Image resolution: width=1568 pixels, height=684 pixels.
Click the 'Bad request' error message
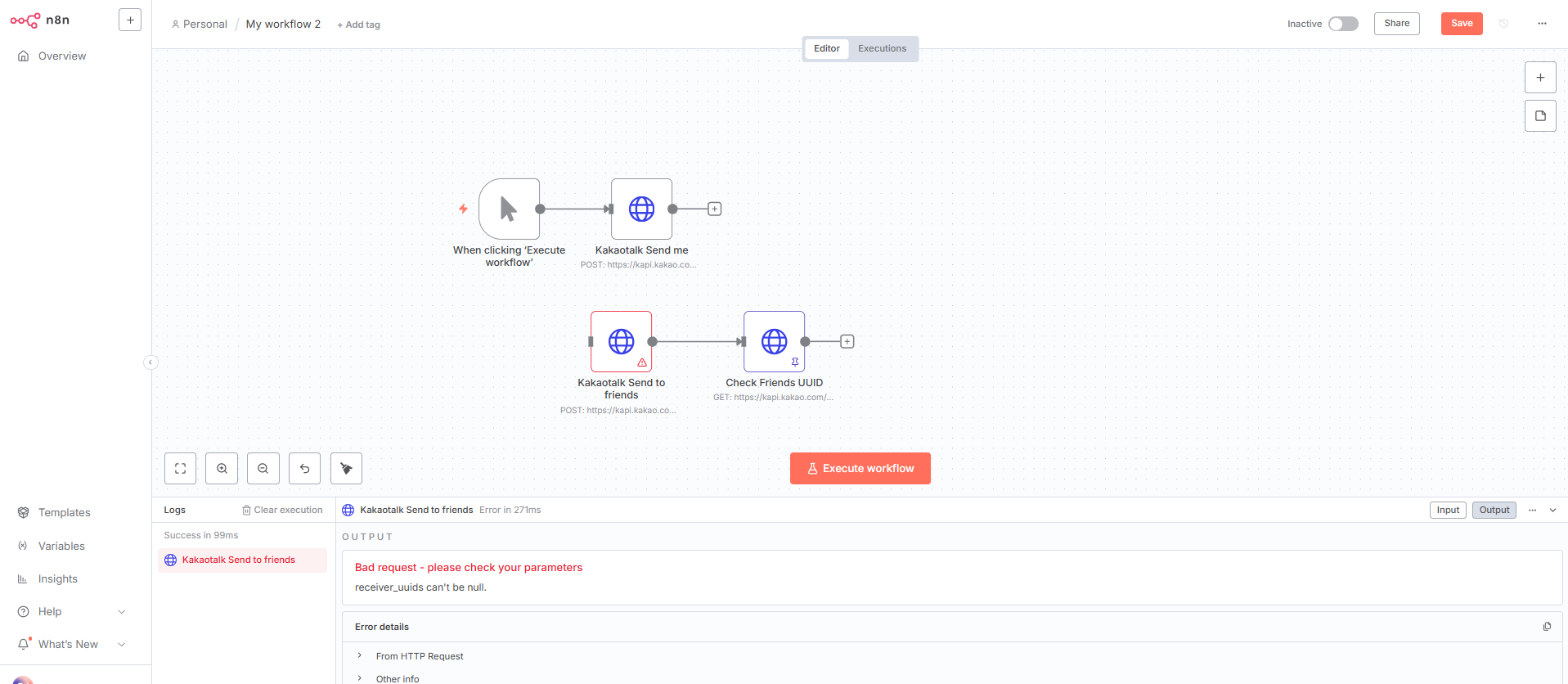click(469, 567)
